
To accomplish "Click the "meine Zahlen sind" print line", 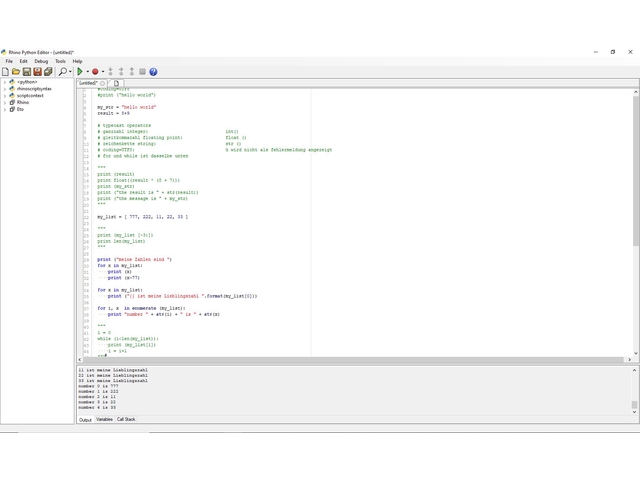I will tap(134, 260).
